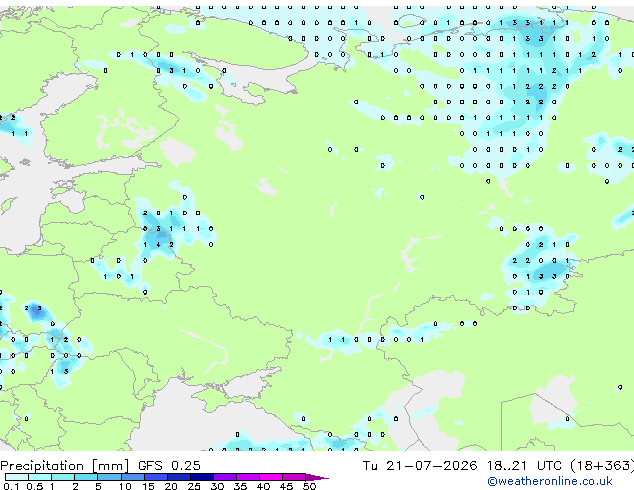Click the legend label '0.1'
Viewport: 634px width, 490px height.
11,486
